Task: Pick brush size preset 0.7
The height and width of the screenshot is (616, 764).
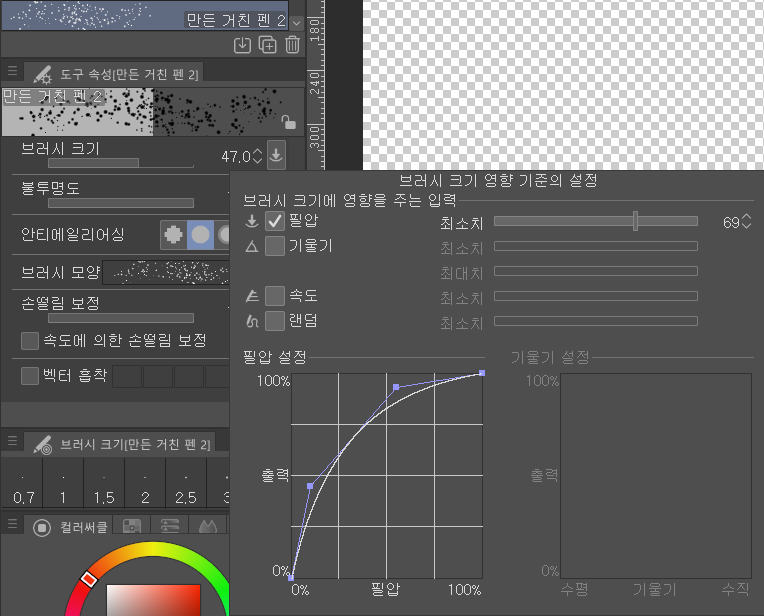Action: [22, 484]
